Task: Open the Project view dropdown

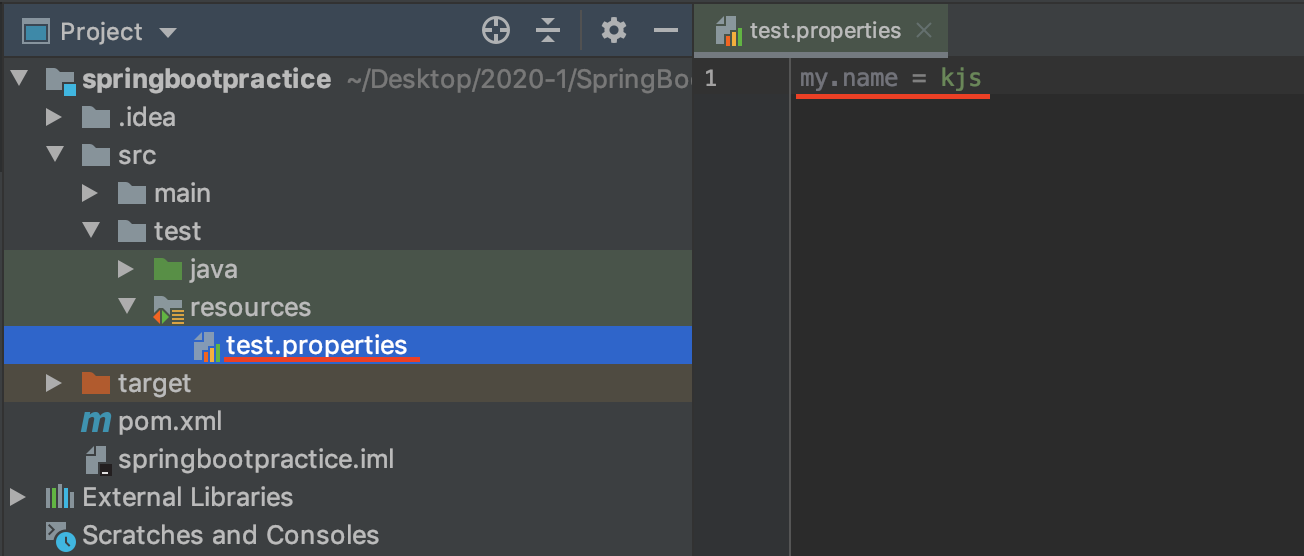Action: pyautogui.click(x=167, y=33)
